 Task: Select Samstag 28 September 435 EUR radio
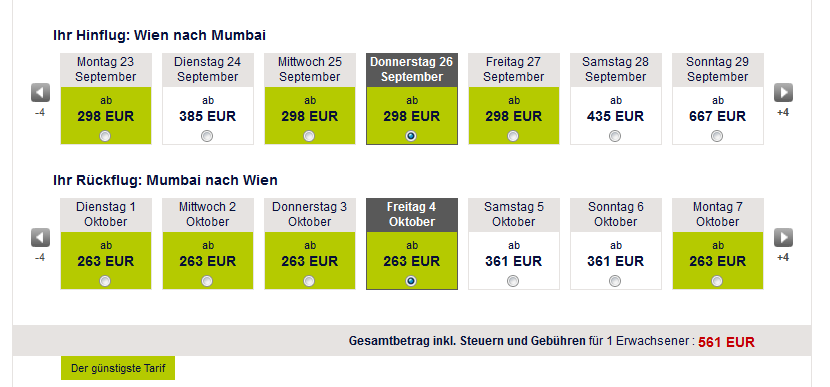[x=615, y=136]
